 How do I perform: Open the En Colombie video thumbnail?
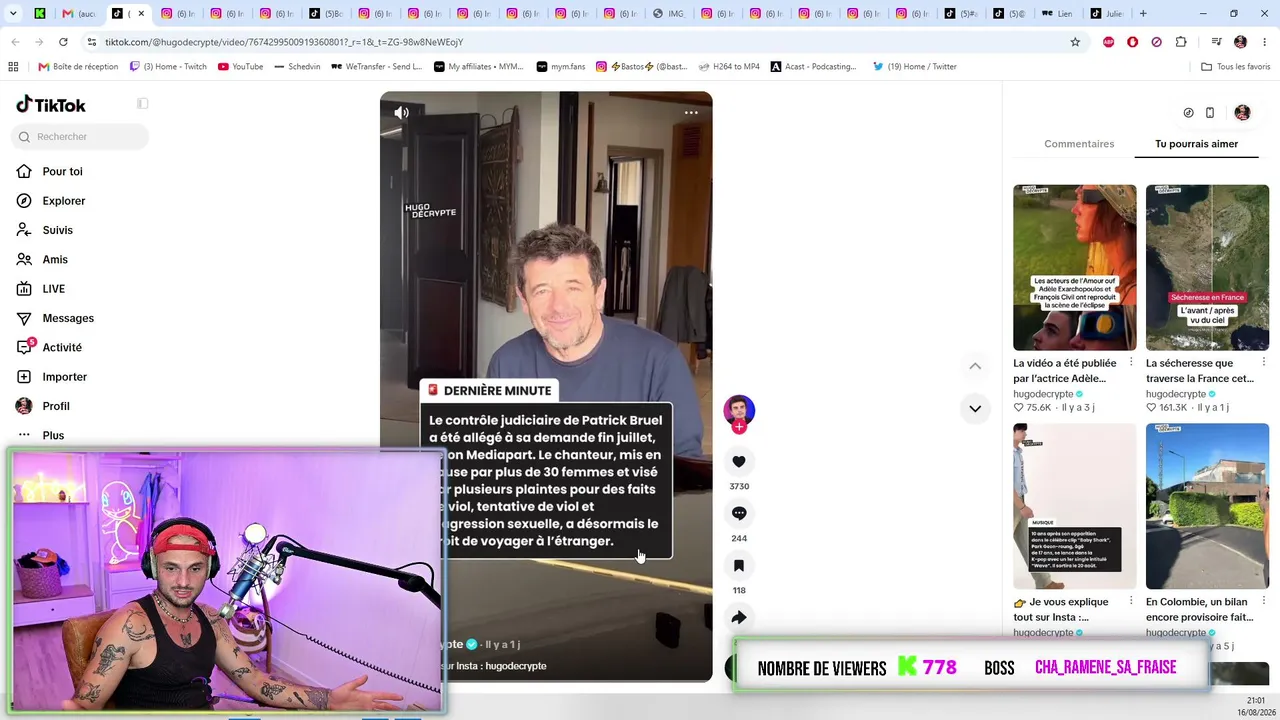[x=1208, y=506]
